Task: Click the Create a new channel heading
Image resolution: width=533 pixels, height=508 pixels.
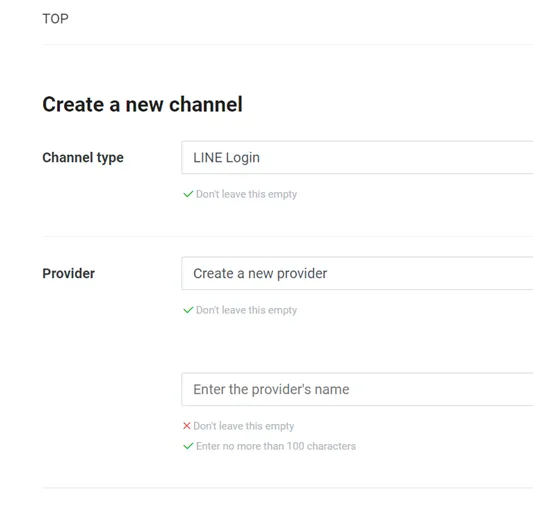Action: (142, 104)
